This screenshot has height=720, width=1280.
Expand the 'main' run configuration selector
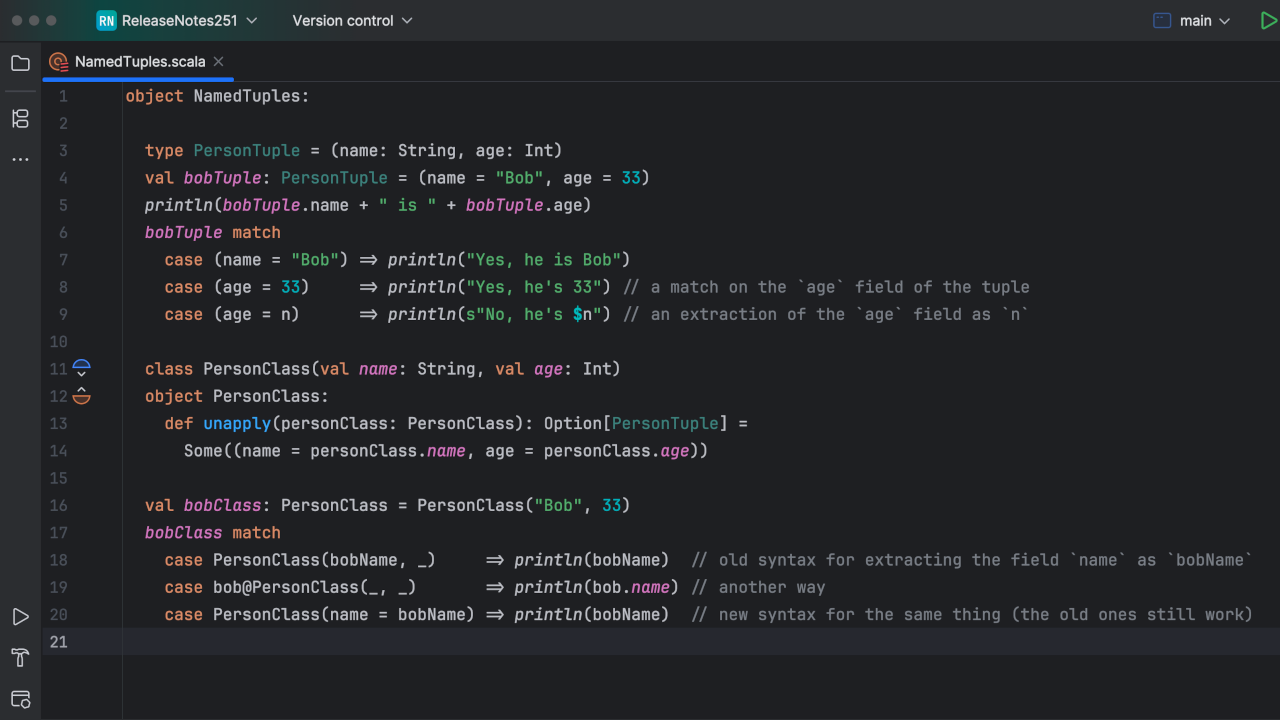pos(1193,21)
